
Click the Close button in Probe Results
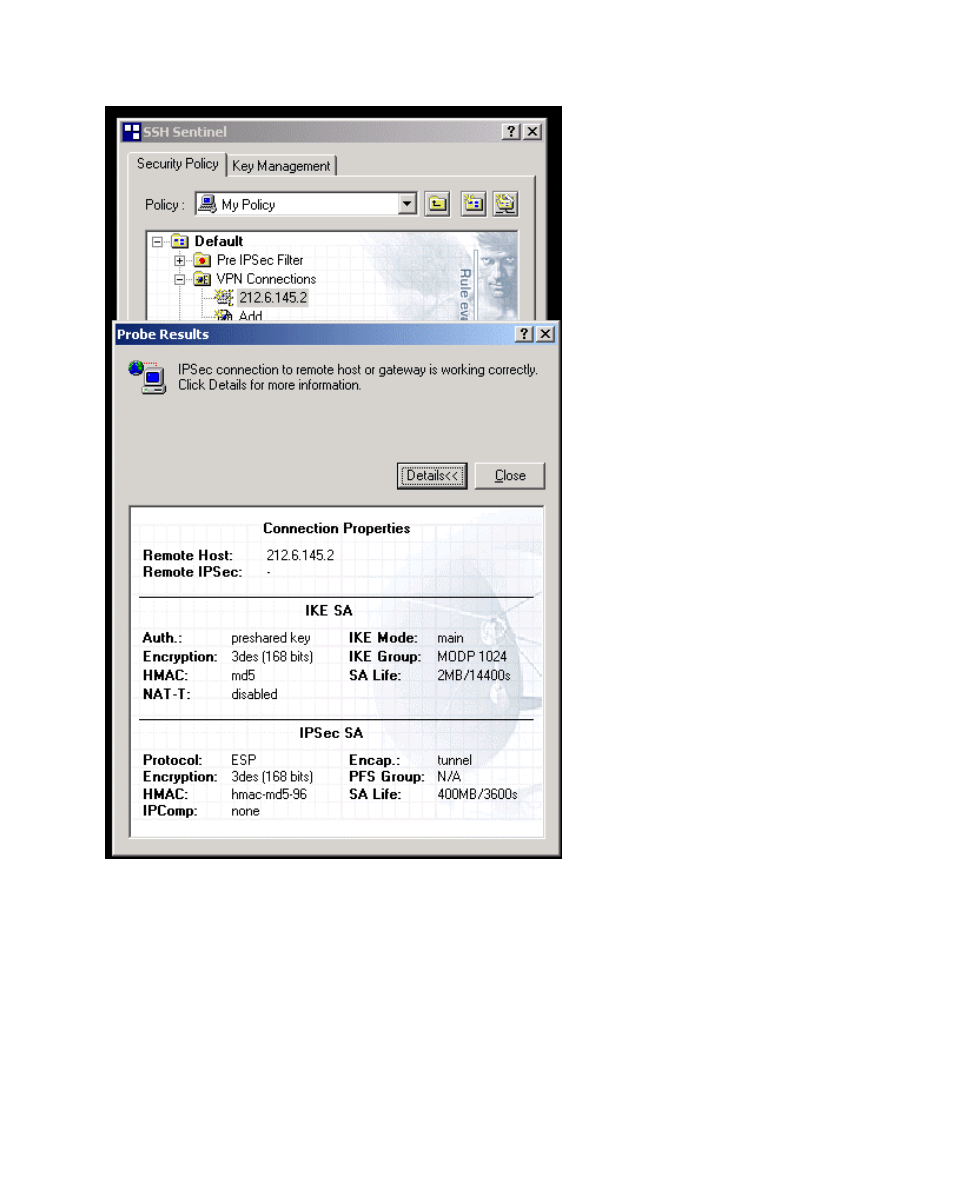pos(510,476)
